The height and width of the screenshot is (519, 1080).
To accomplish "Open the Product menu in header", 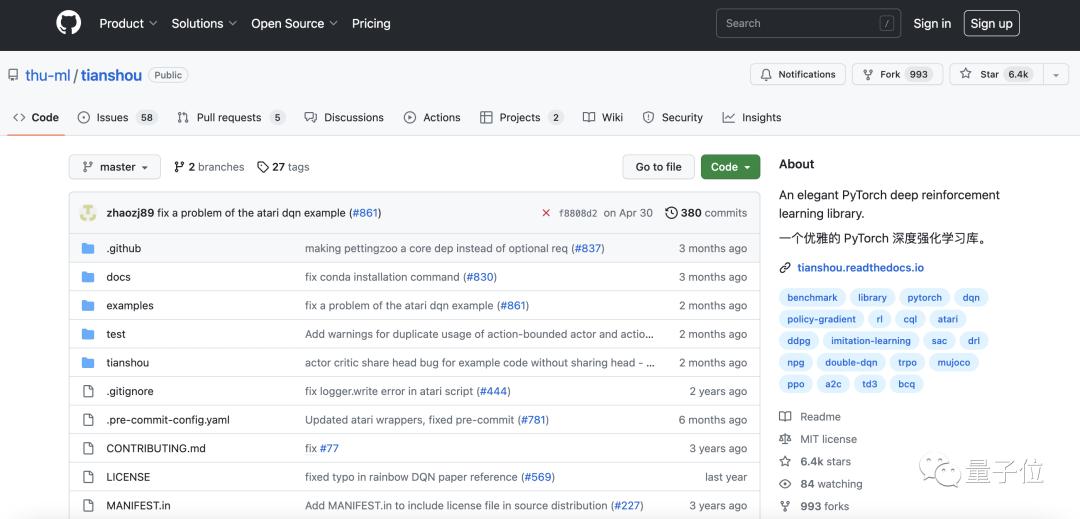I will [128, 24].
